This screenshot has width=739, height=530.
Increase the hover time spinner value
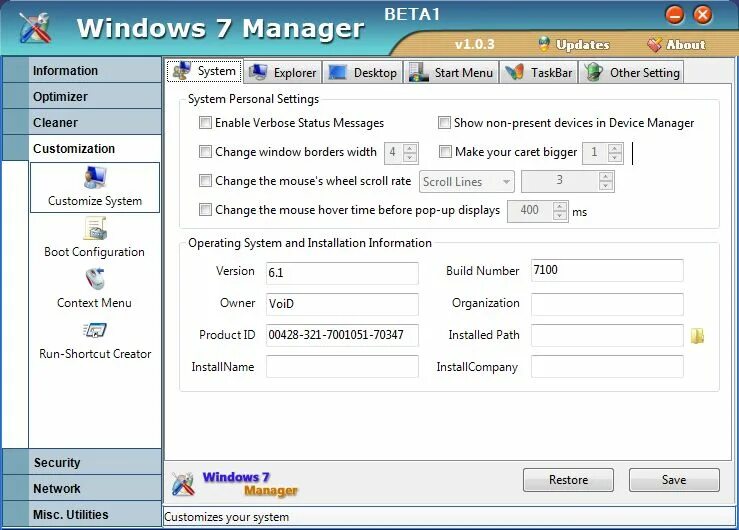tap(559, 206)
